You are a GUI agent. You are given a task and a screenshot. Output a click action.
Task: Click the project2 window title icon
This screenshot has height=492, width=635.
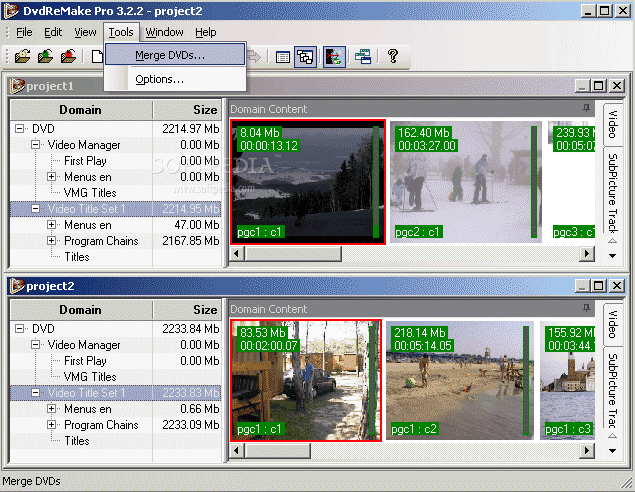click(17, 286)
